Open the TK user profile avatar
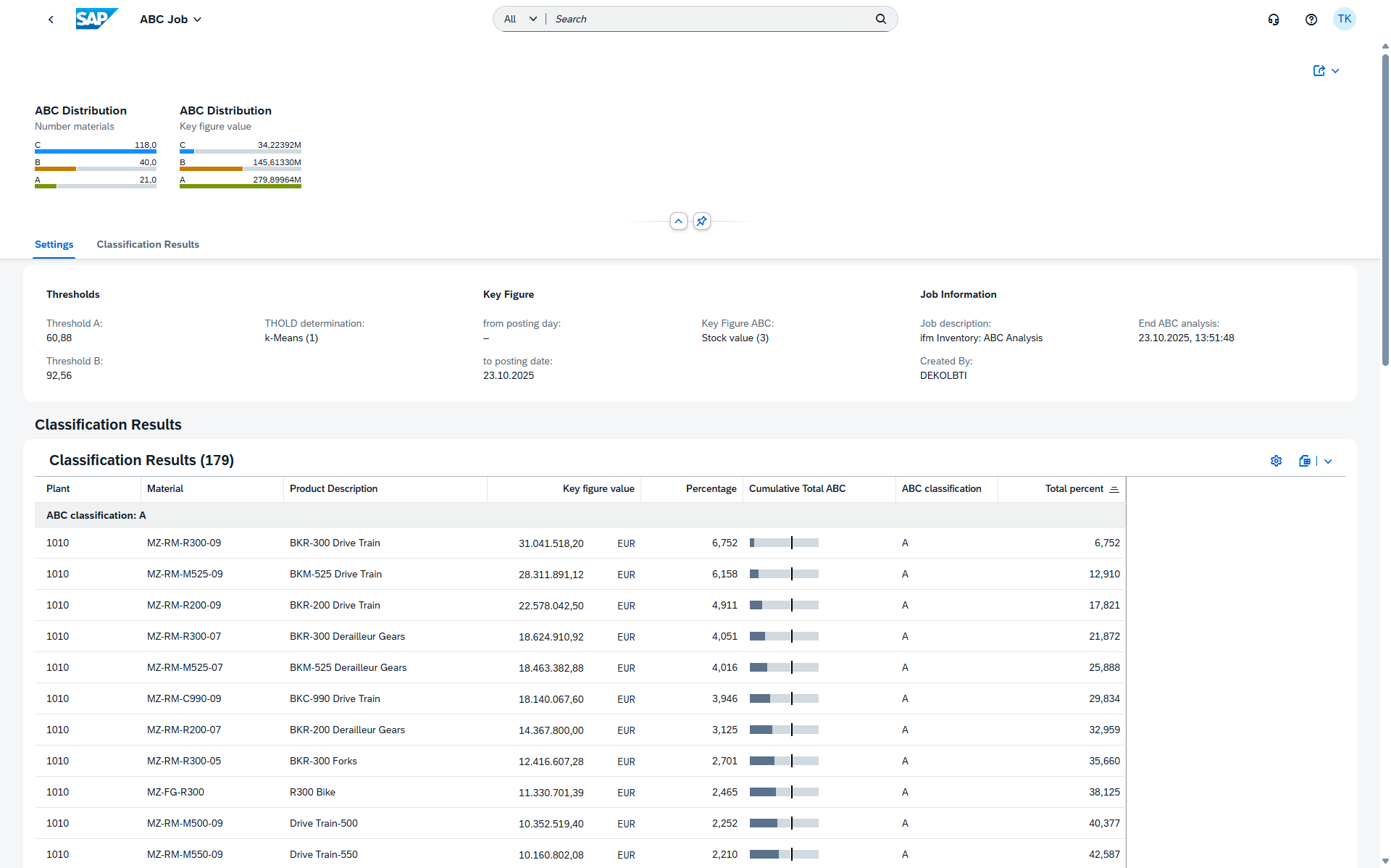Image resolution: width=1391 pixels, height=868 pixels. (1345, 19)
